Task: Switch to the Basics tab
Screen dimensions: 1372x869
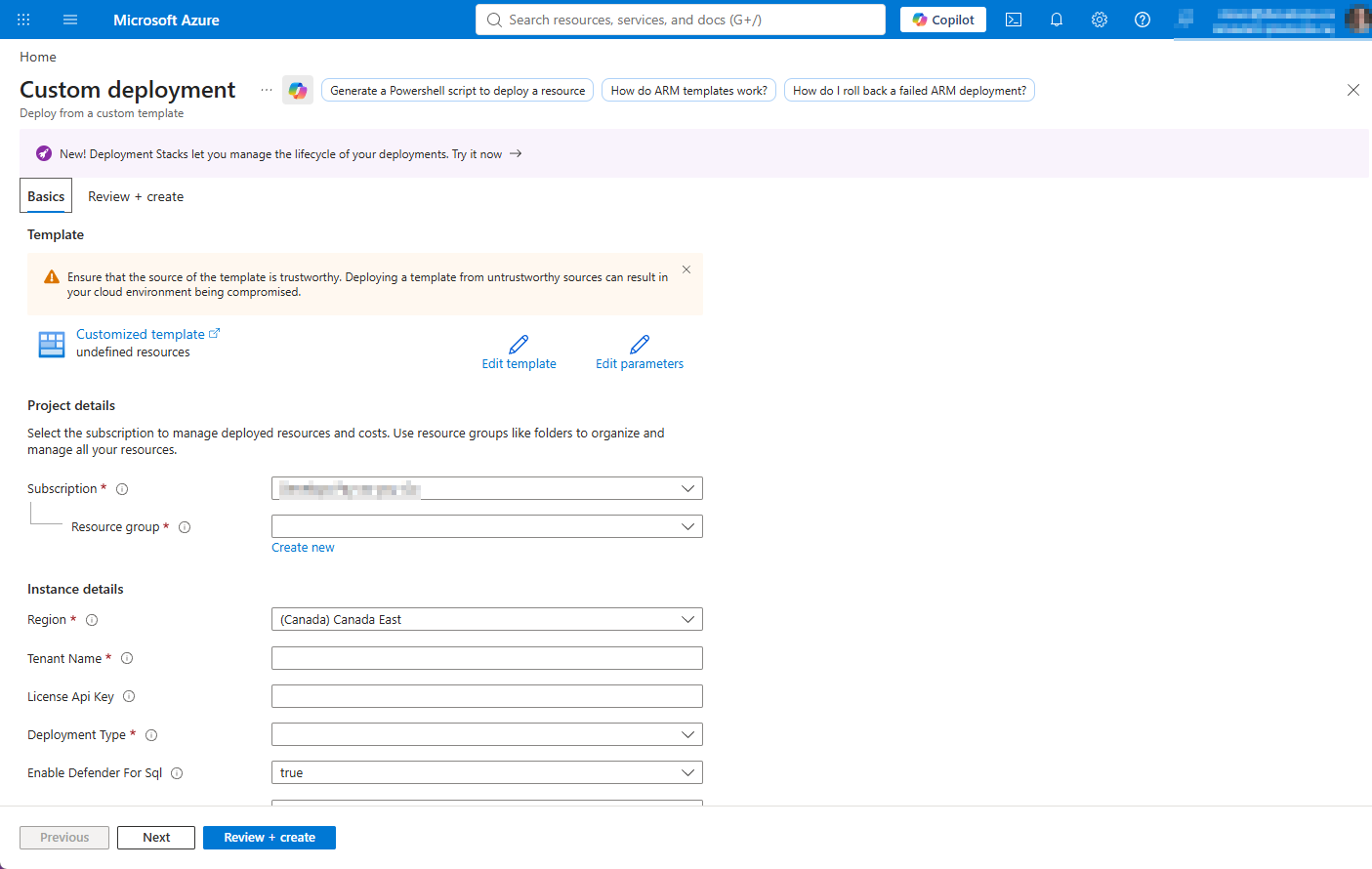Action: click(46, 196)
